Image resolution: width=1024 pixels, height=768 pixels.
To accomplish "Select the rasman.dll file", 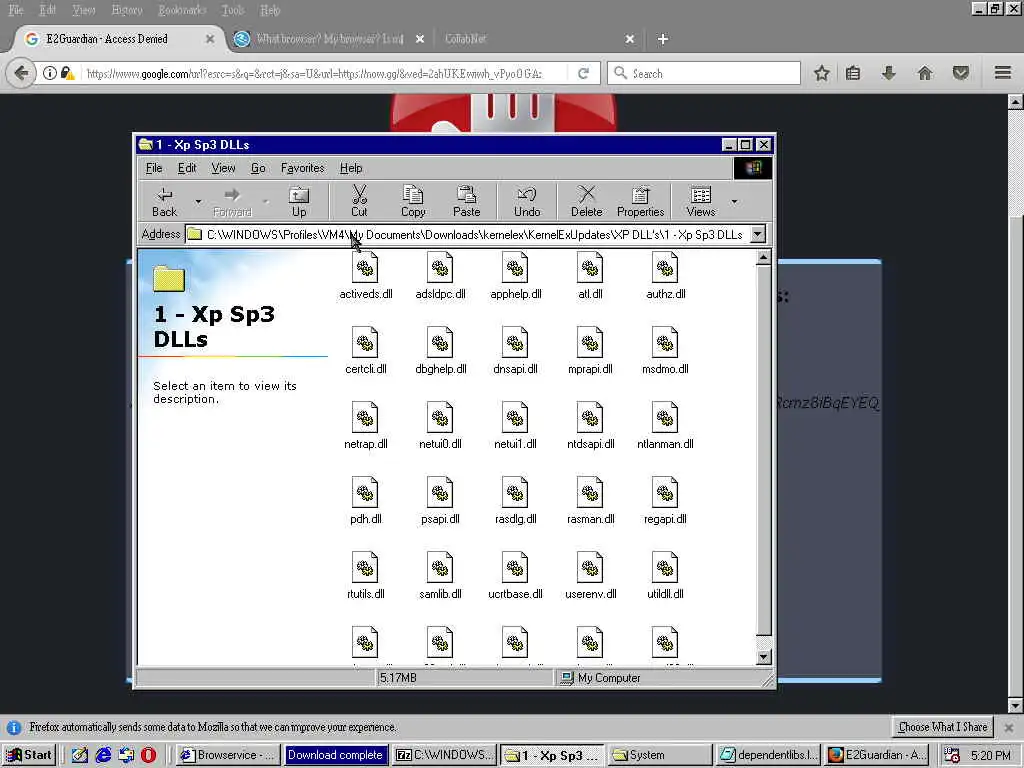I will (590, 501).
